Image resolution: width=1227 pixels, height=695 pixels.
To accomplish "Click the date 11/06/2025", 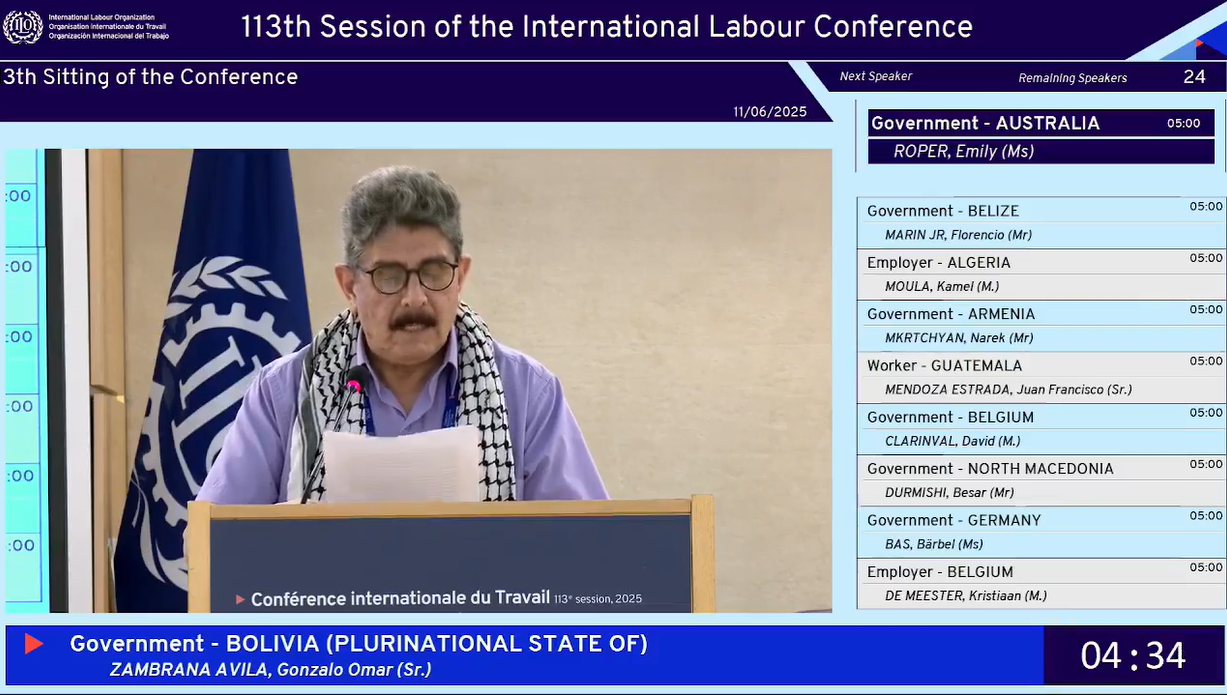I will click(x=770, y=112).
